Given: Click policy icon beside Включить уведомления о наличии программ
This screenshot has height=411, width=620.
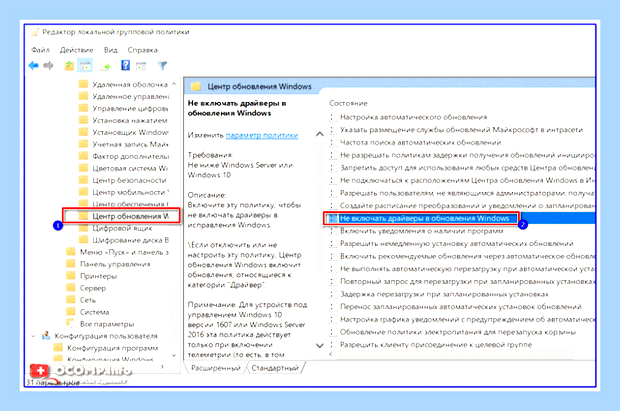Looking at the screenshot, I should click(333, 231).
